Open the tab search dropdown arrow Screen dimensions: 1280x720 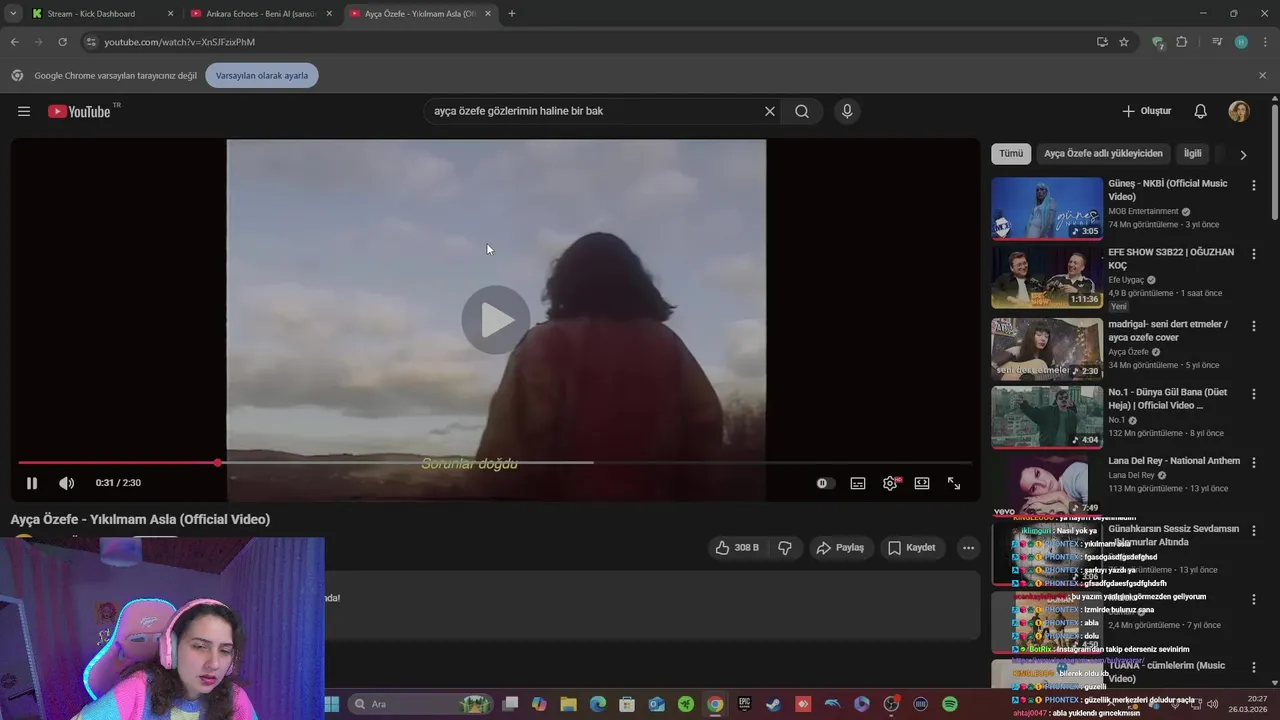tap(12, 14)
